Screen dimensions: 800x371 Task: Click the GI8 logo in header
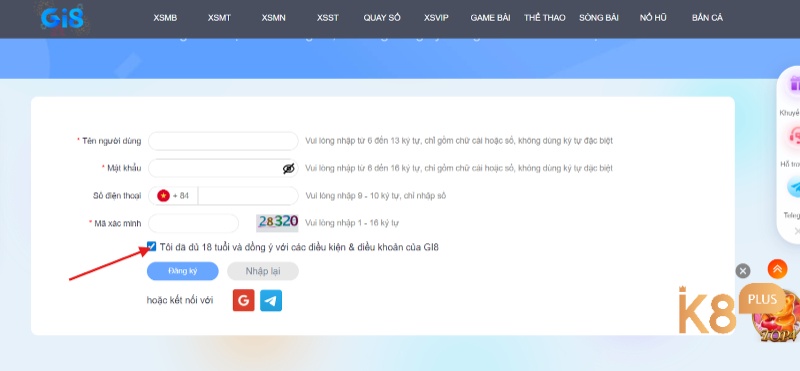(62, 19)
